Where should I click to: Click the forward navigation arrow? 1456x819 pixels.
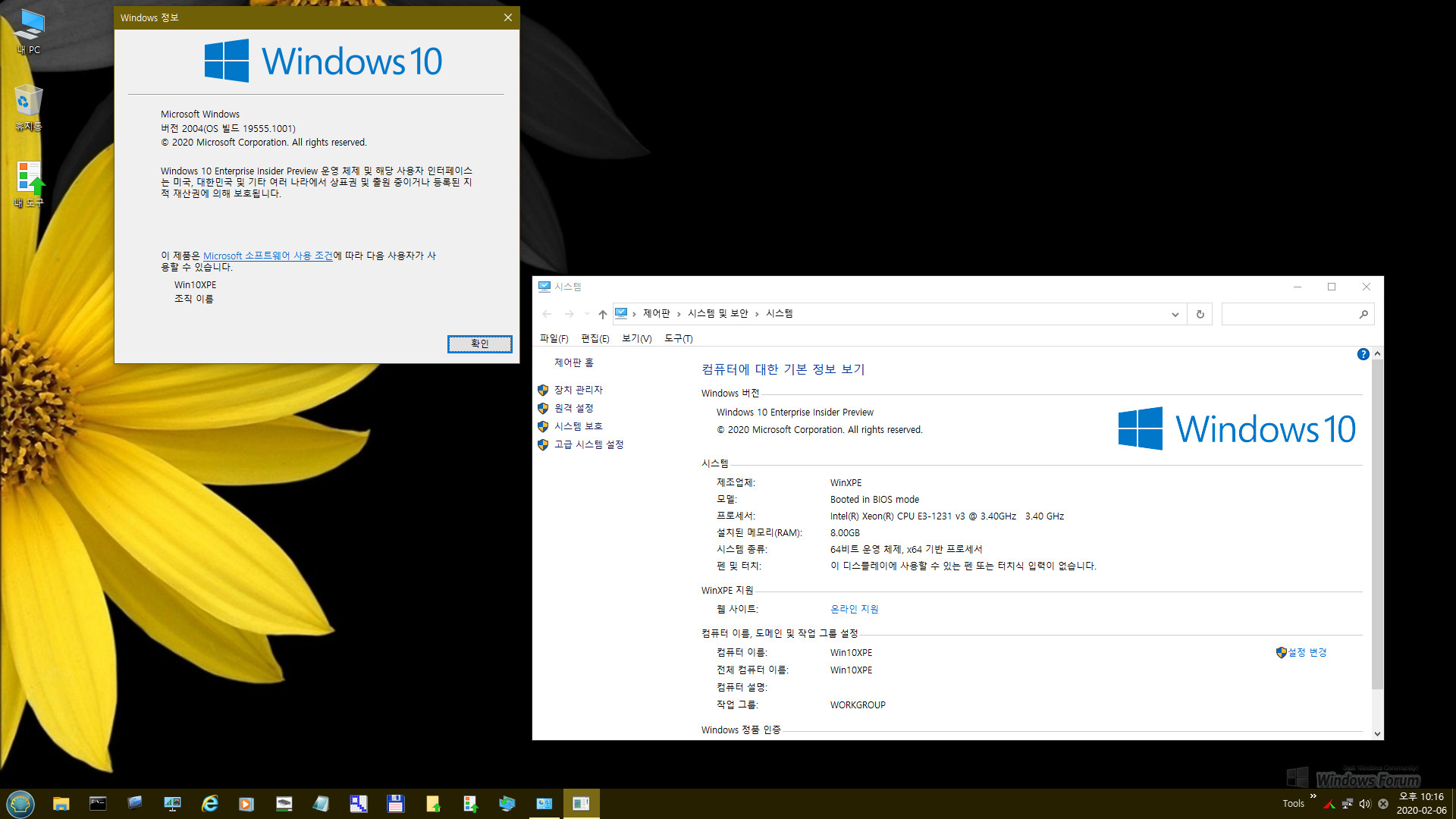pyautogui.click(x=570, y=314)
